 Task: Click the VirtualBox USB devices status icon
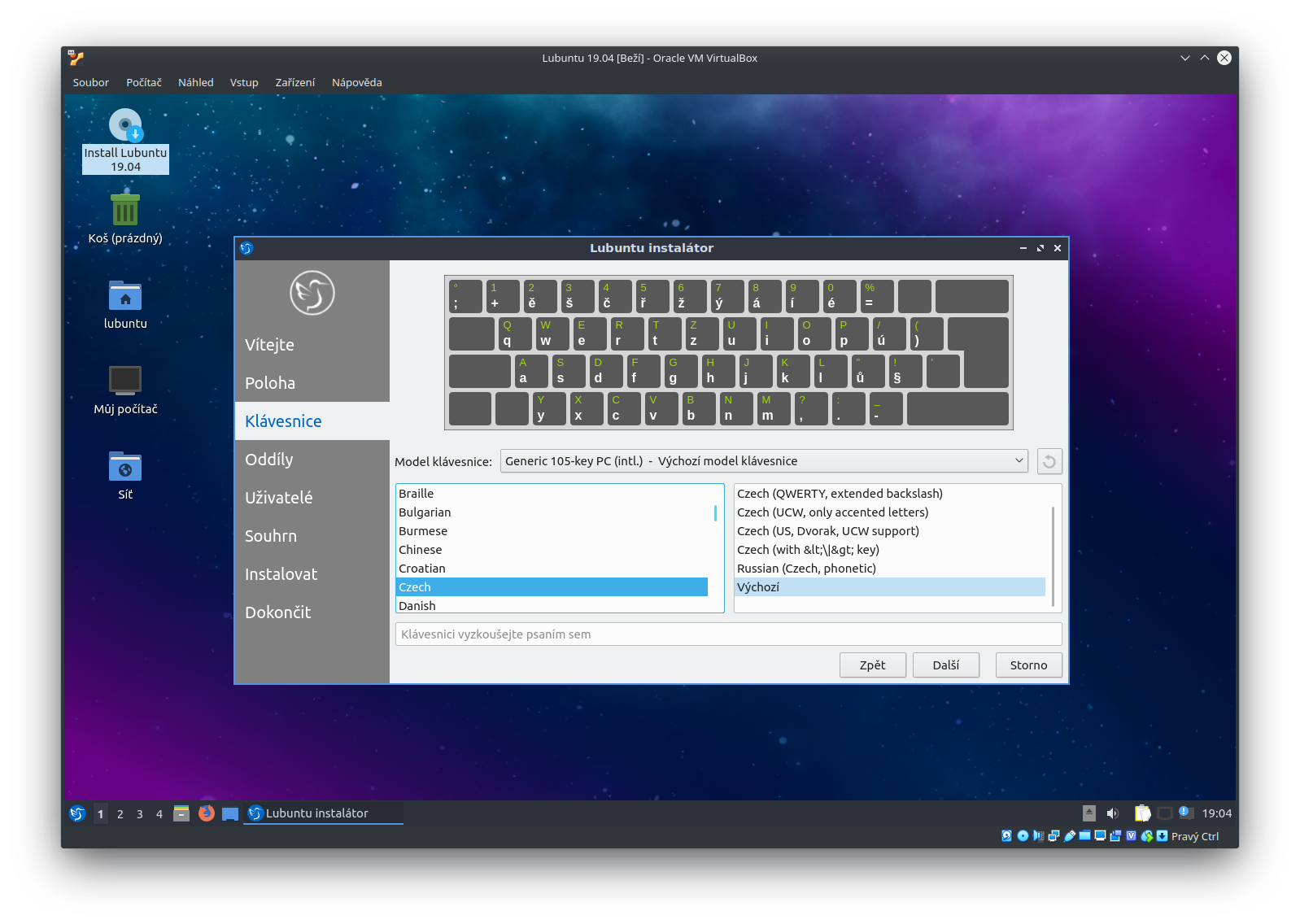click(1069, 835)
